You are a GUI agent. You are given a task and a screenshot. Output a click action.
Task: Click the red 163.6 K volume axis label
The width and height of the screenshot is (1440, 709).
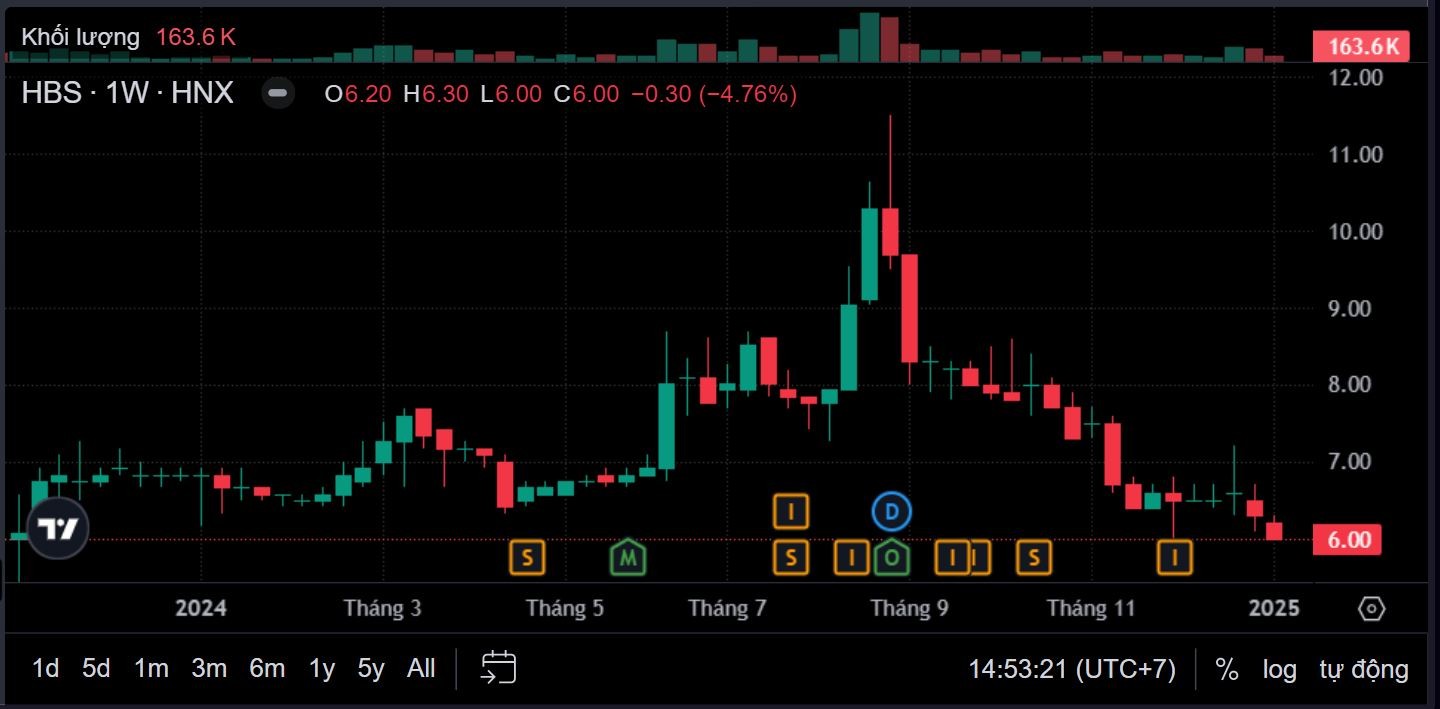pos(1361,46)
